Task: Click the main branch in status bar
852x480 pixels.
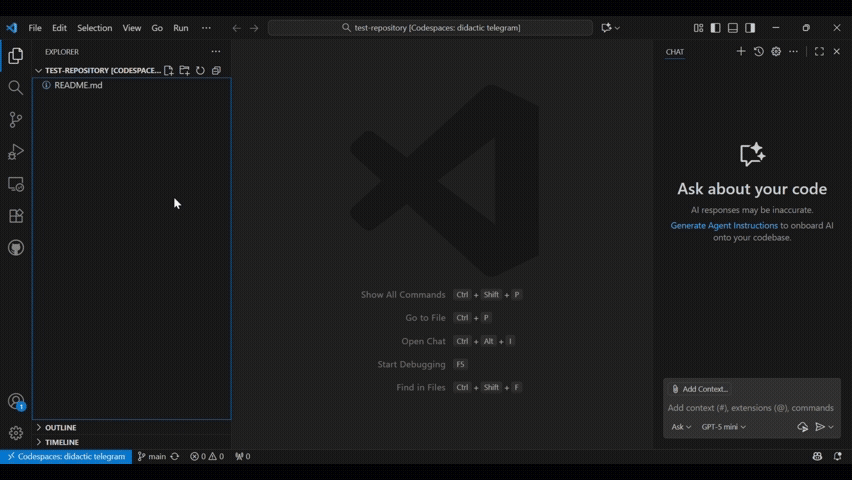Action: 152,456
